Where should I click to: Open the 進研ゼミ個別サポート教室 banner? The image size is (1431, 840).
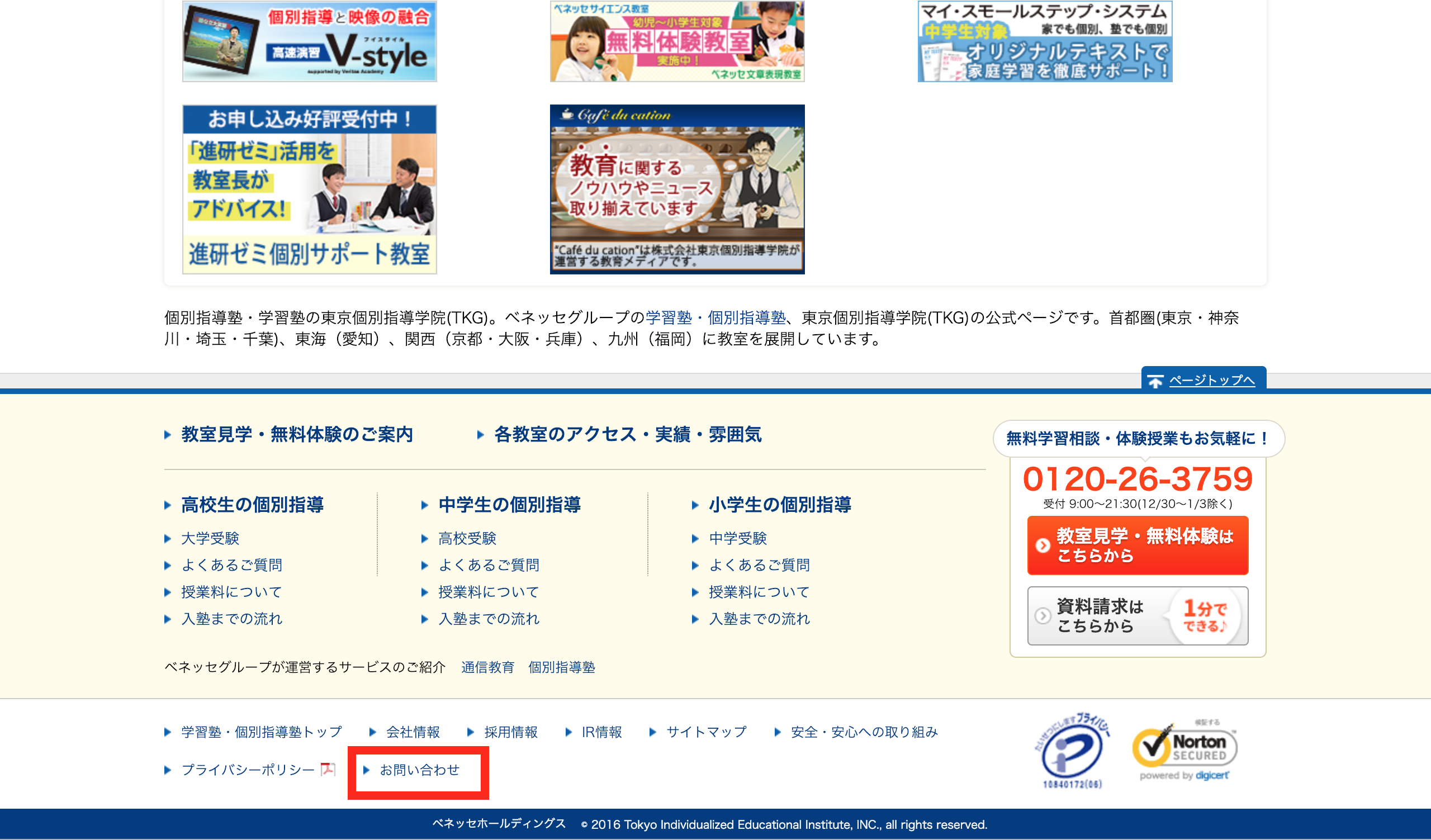click(x=310, y=189)
